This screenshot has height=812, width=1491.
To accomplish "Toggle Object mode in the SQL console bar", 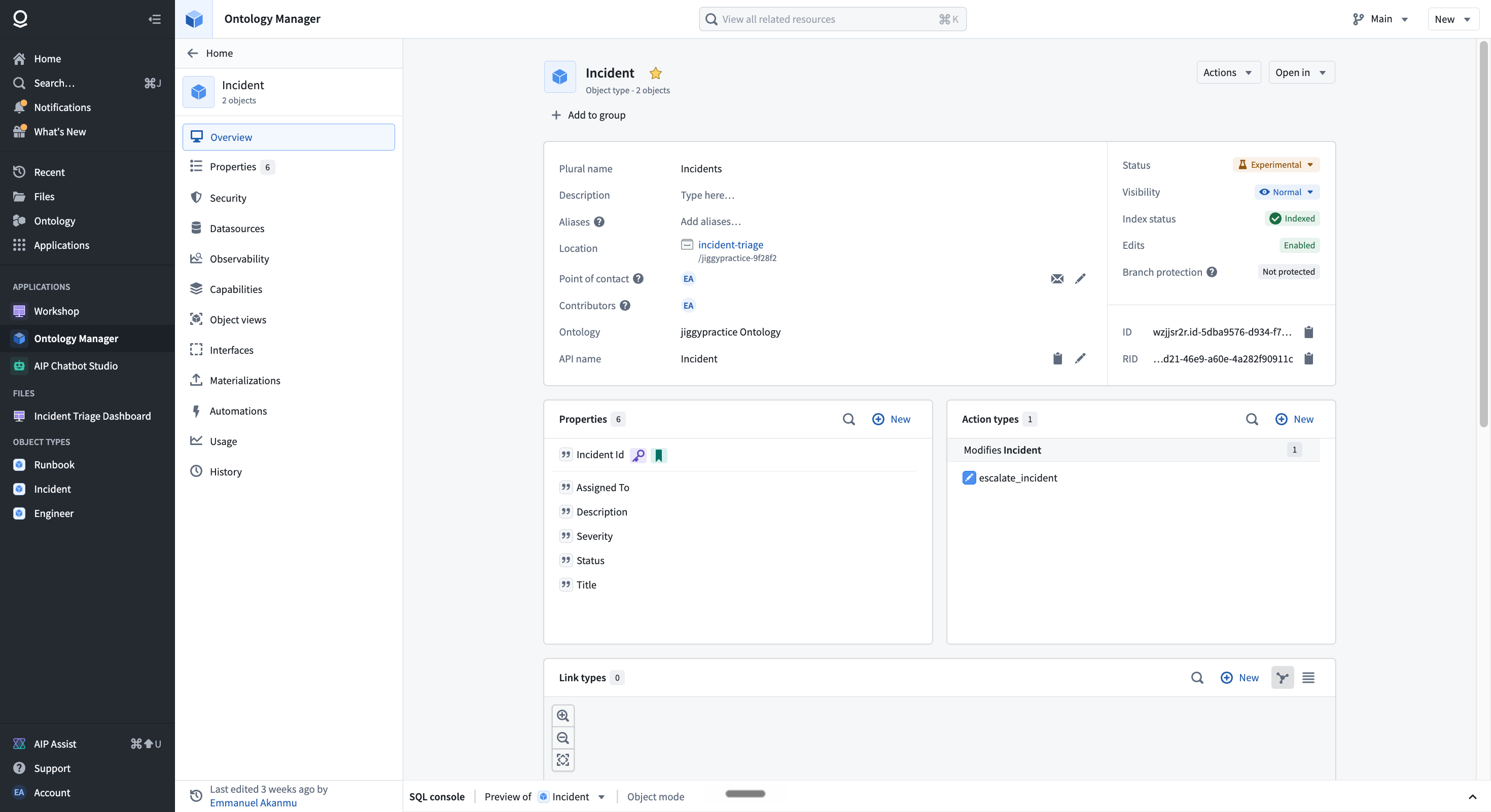I will coord(655,796).
